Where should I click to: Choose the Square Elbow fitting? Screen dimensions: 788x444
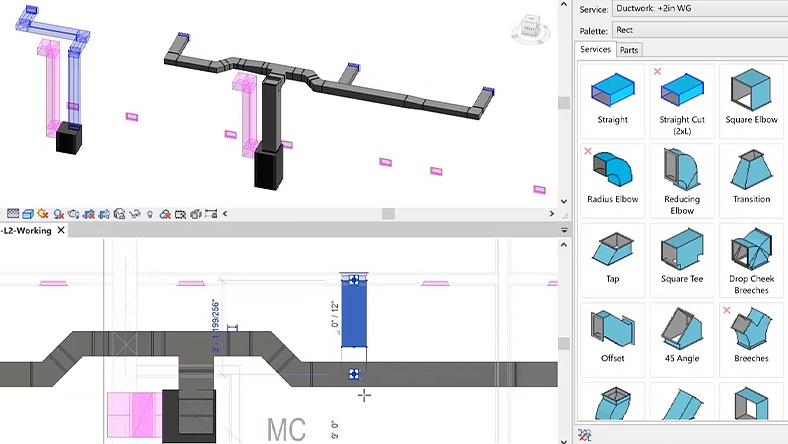751,101
